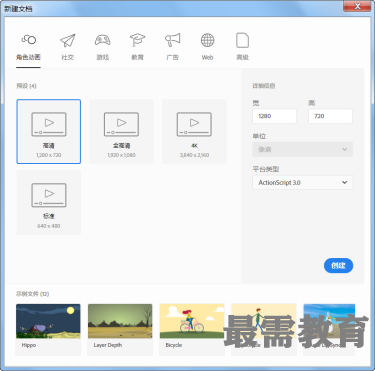Click the 详细信息 heading
Screen dimensions: 375x371
tap(264, 86)
